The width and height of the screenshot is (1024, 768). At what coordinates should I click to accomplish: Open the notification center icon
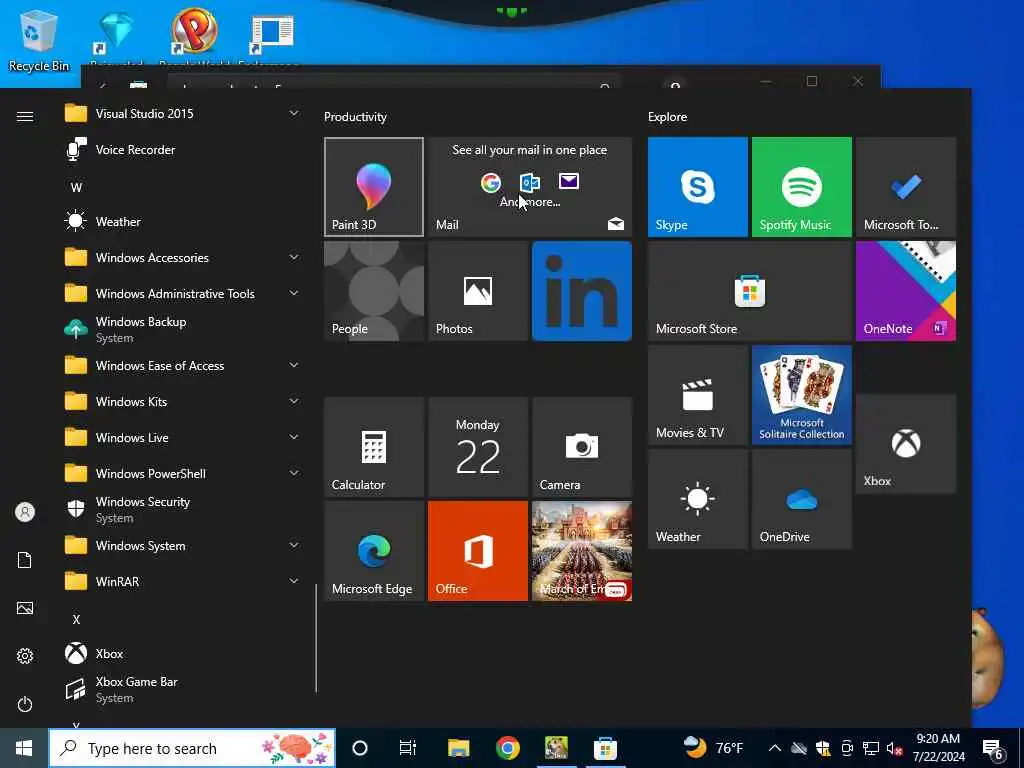(x=993, y=750)
